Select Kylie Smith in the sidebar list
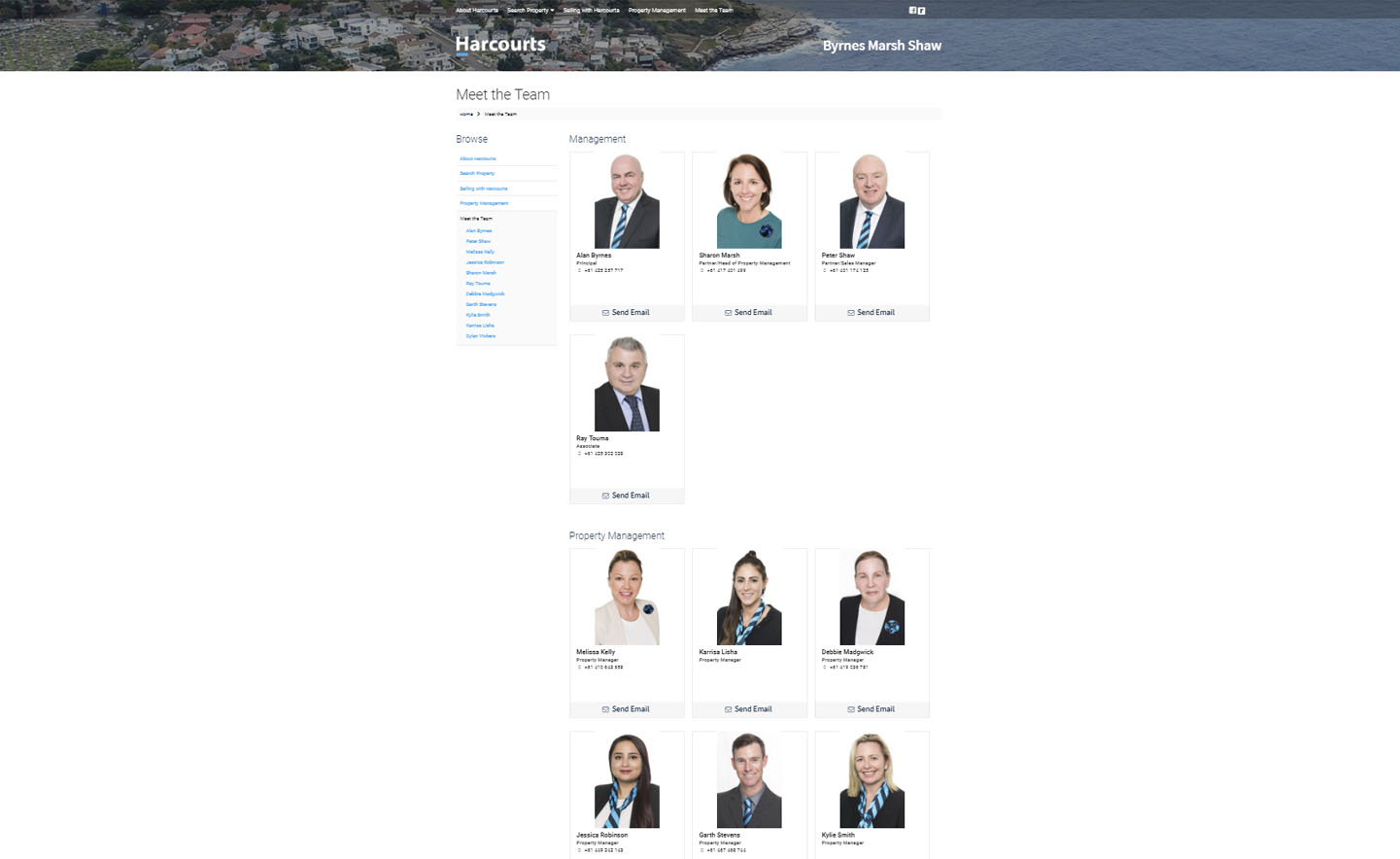The height and width of the screenshot is (859, 1400). click(x=478, y=315)
